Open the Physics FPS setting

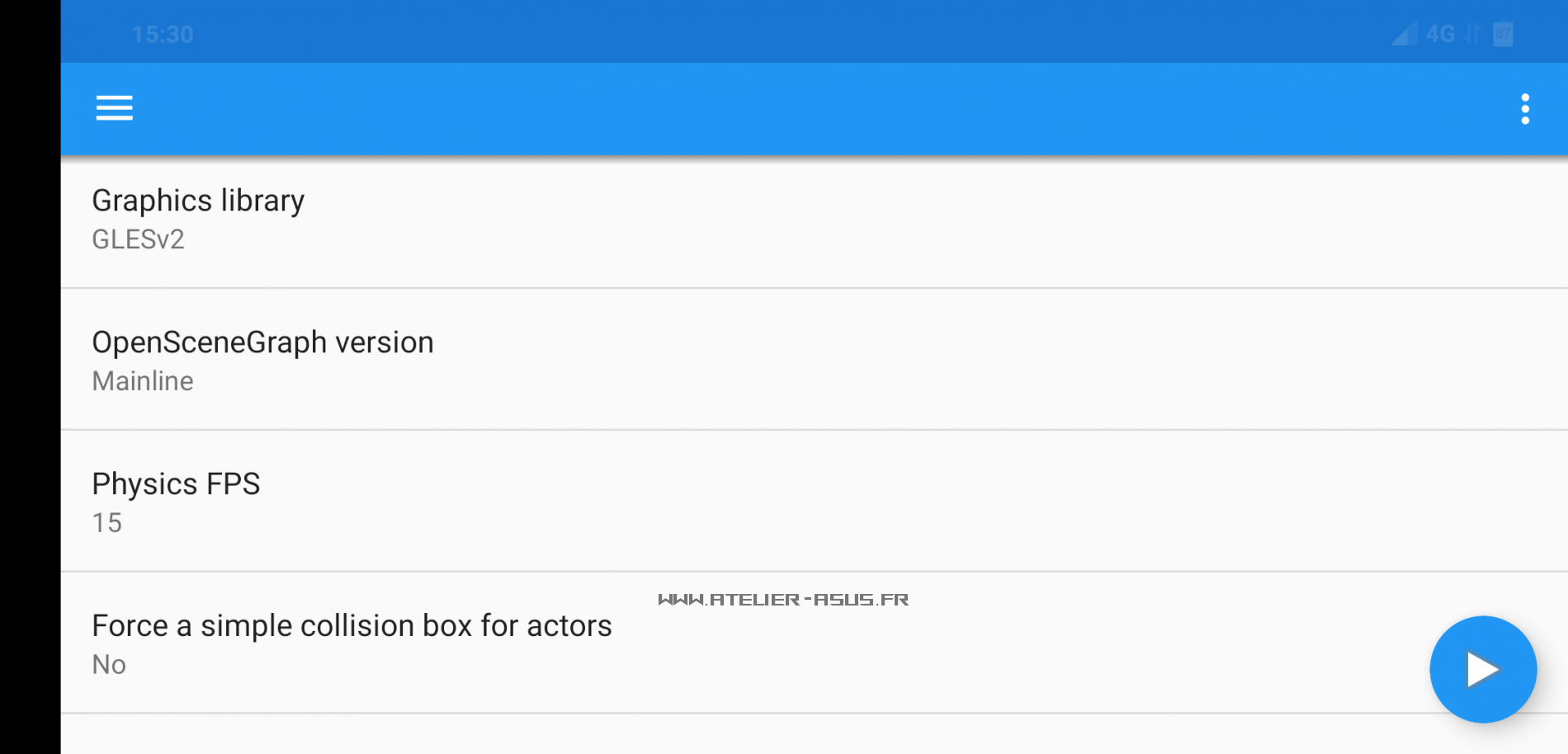pyautogui.click(x=176, y=484)
